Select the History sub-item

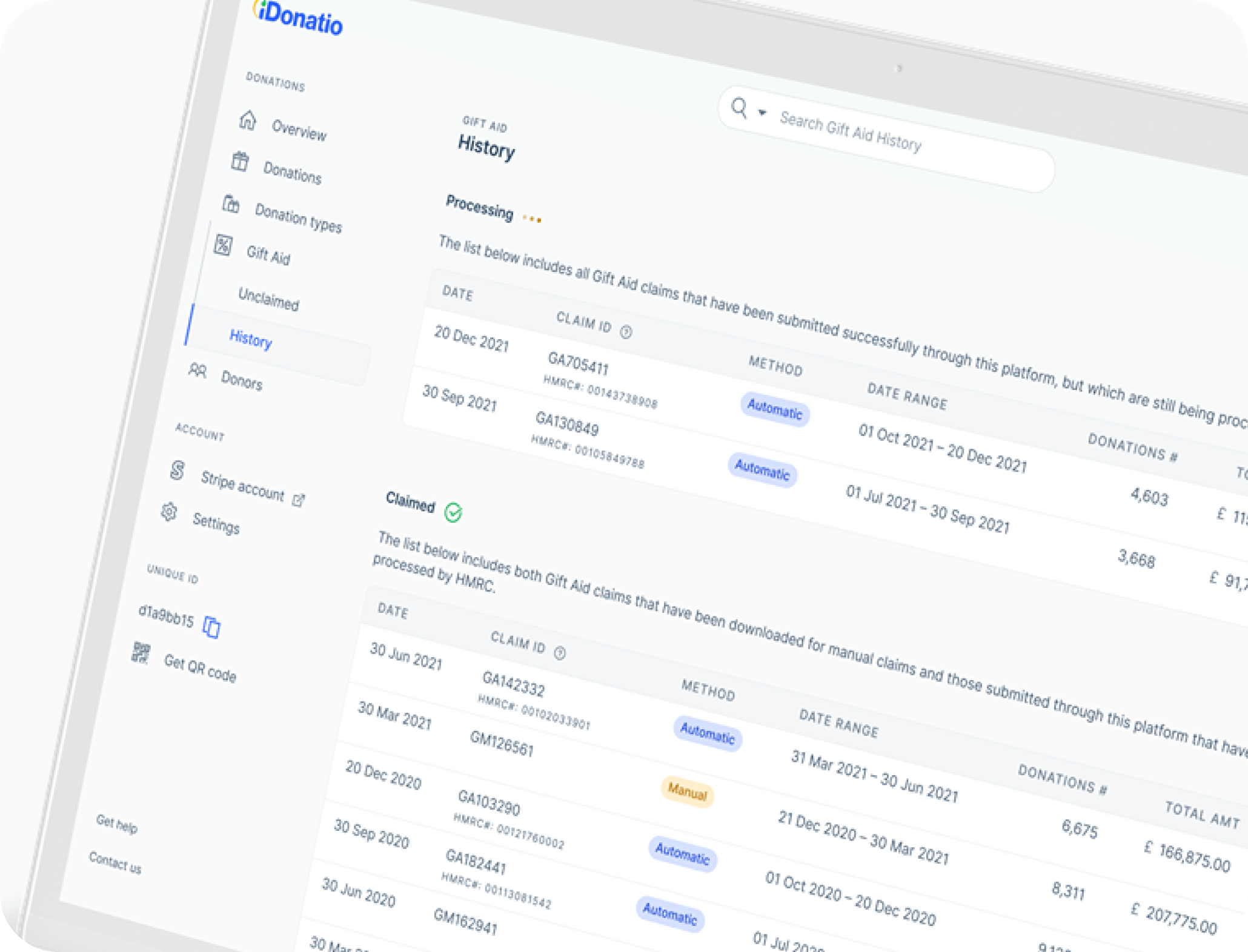coord(250,339)
